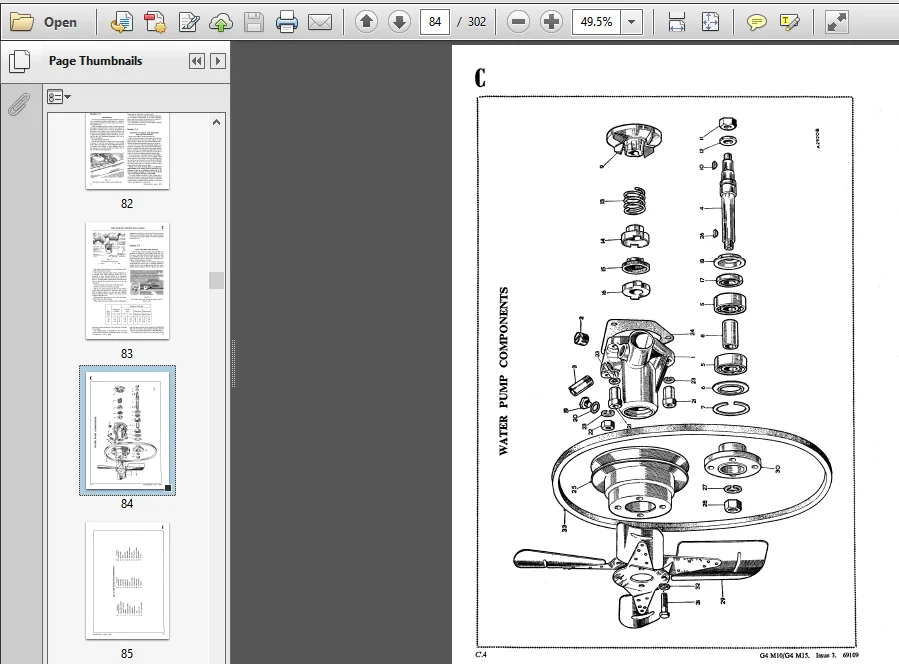Select the page 84 thumbnail
Screen dimensions: 899x664
pyautogui.click(x=127, y=431)
